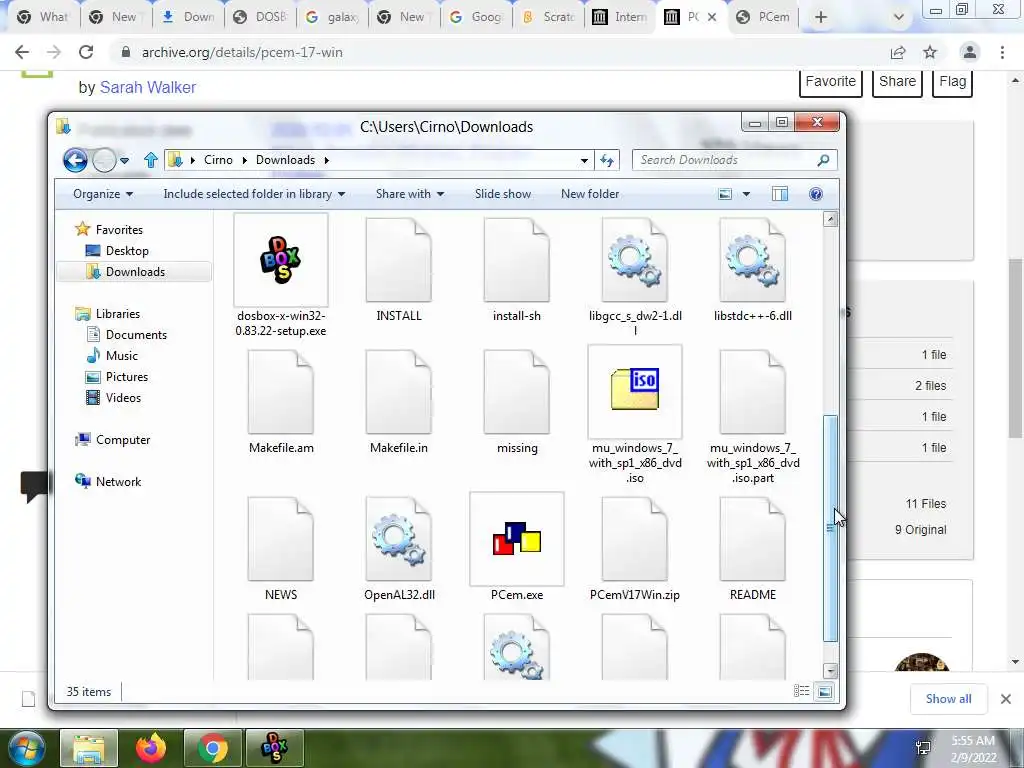
Task: Select the INSTALL file icon
Action: coord(398,260)
